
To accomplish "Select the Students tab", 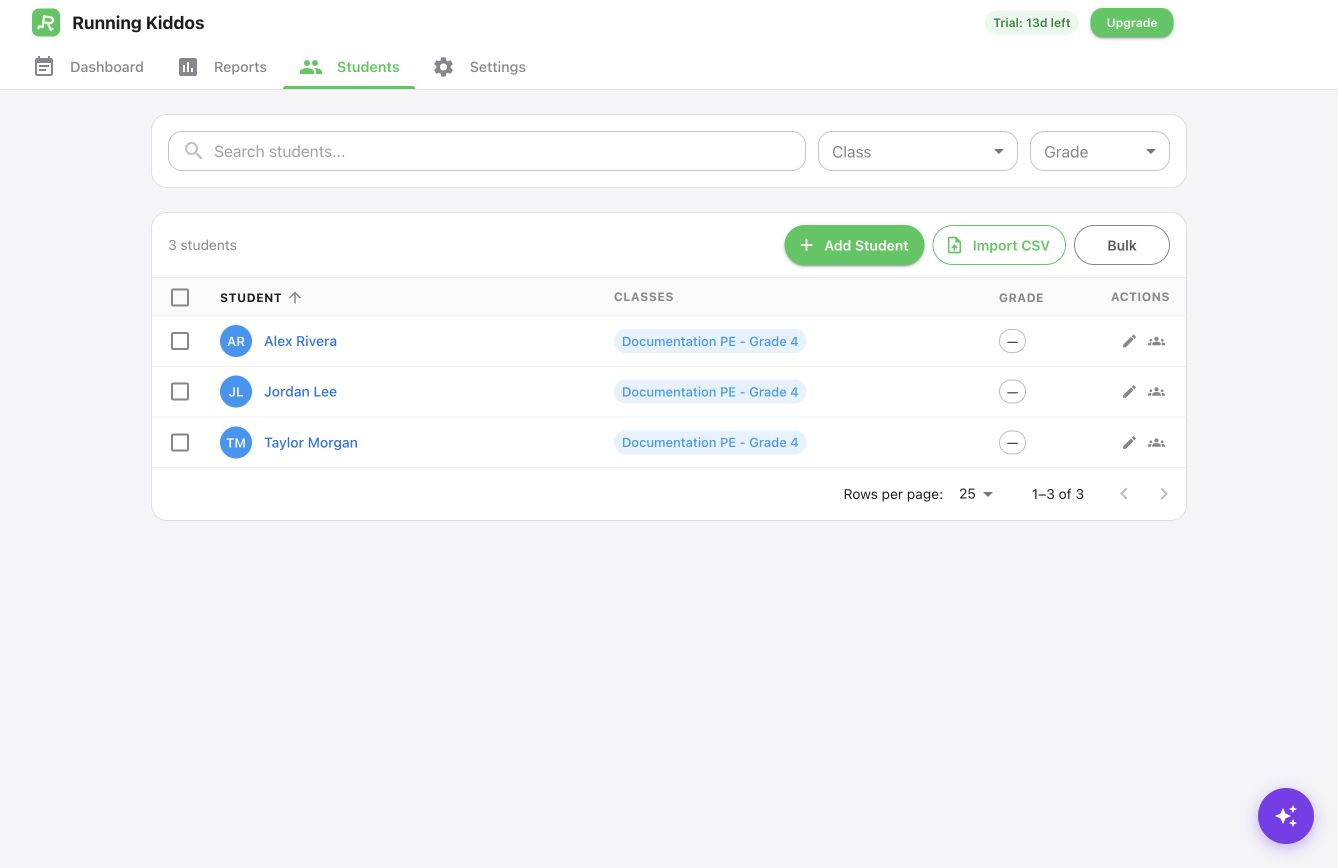I will pyautogui.click(x=349, y=67).
